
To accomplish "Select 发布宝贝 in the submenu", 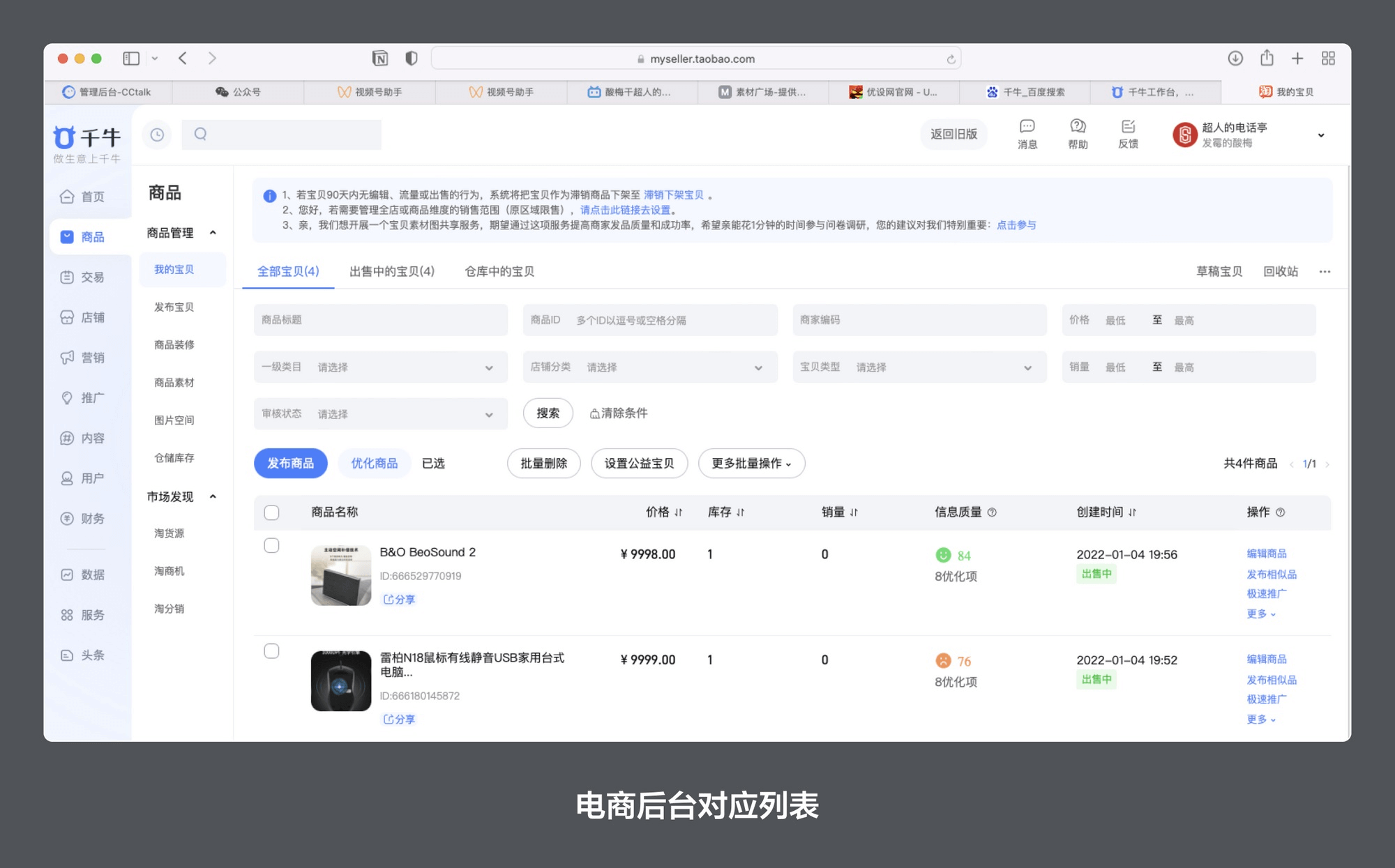I will pyautogui.click(x=174, y=307).
